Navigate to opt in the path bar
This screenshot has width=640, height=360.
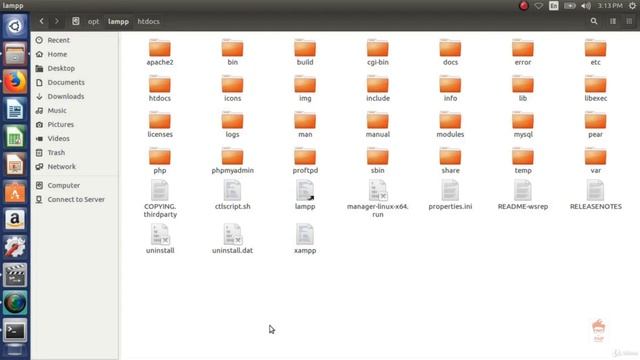coord(93,22)
